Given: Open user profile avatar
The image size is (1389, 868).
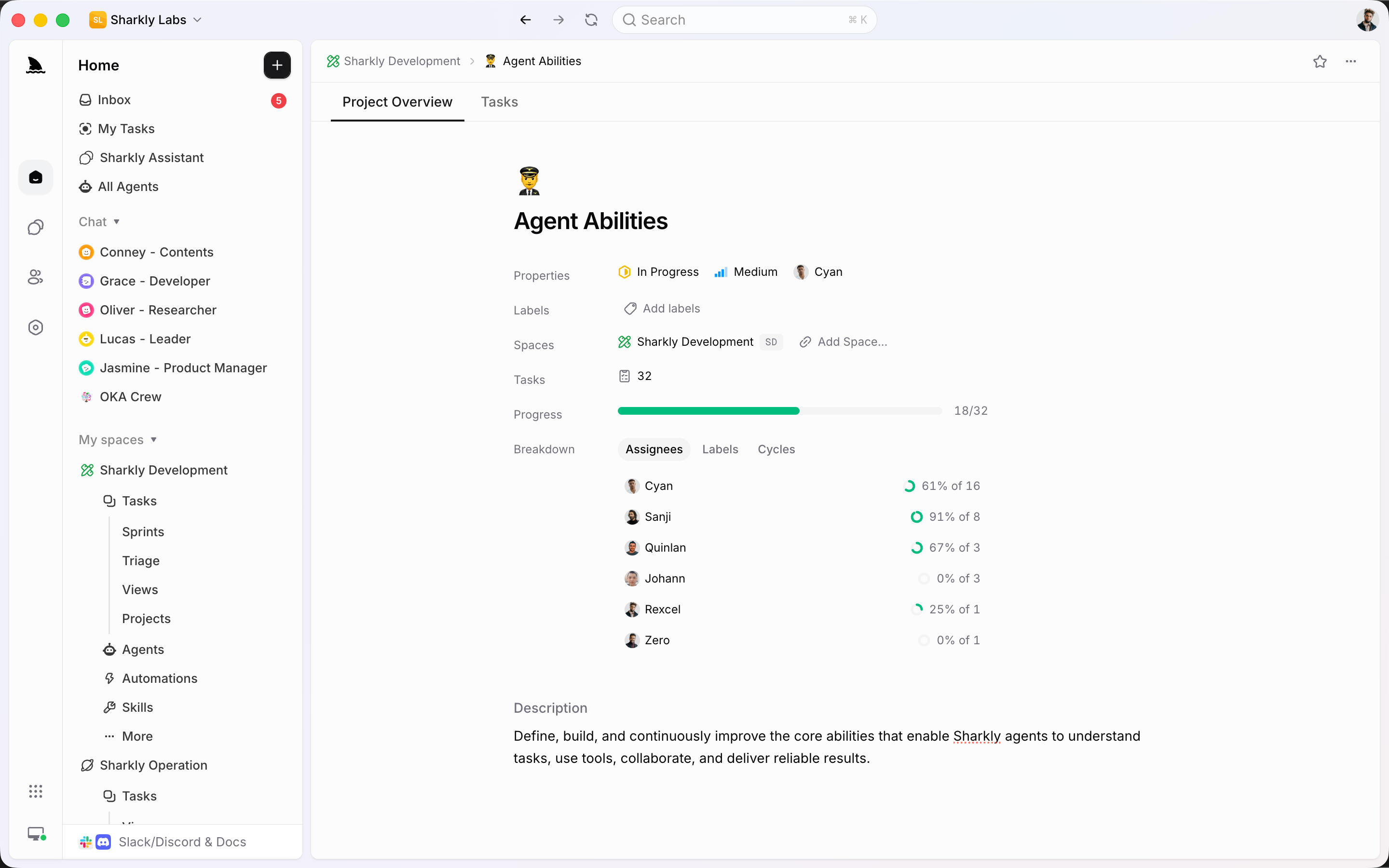Looking at the screenshot, I should 1368,20.
